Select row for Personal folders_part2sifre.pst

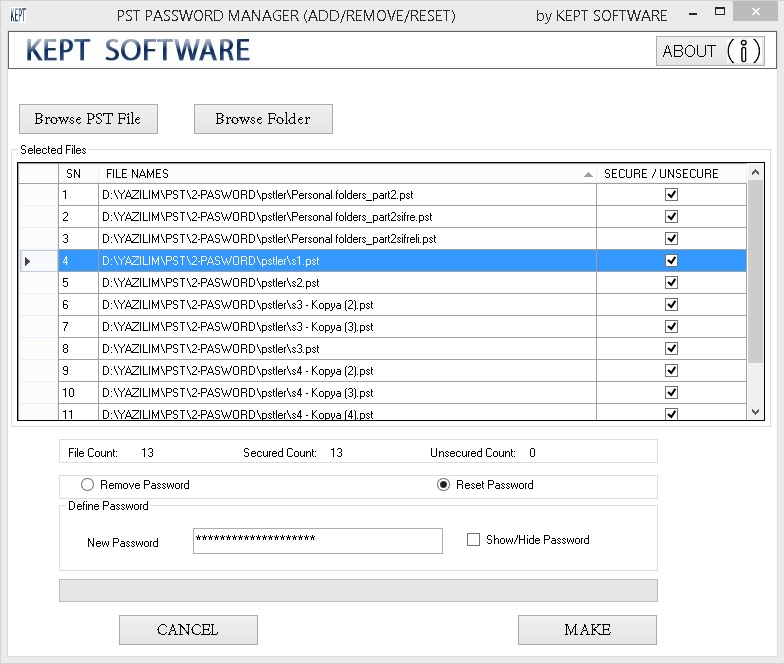coord(348,216)
